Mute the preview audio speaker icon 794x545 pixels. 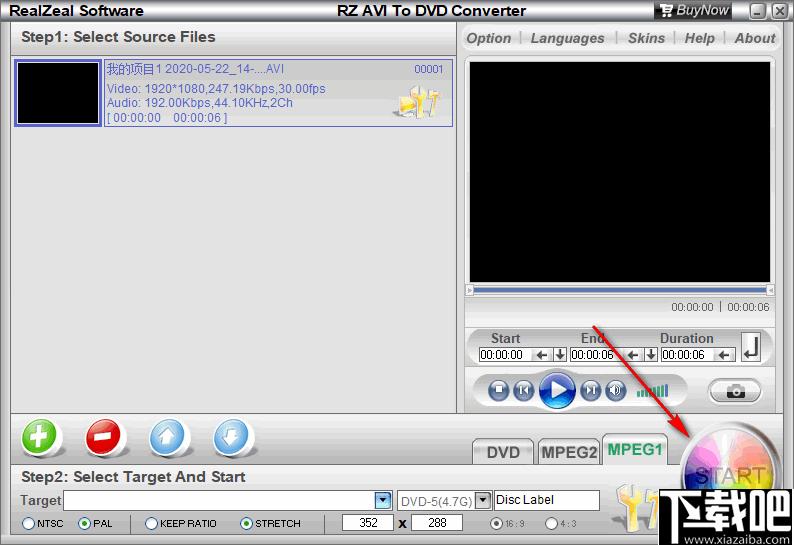pos(615,391)
